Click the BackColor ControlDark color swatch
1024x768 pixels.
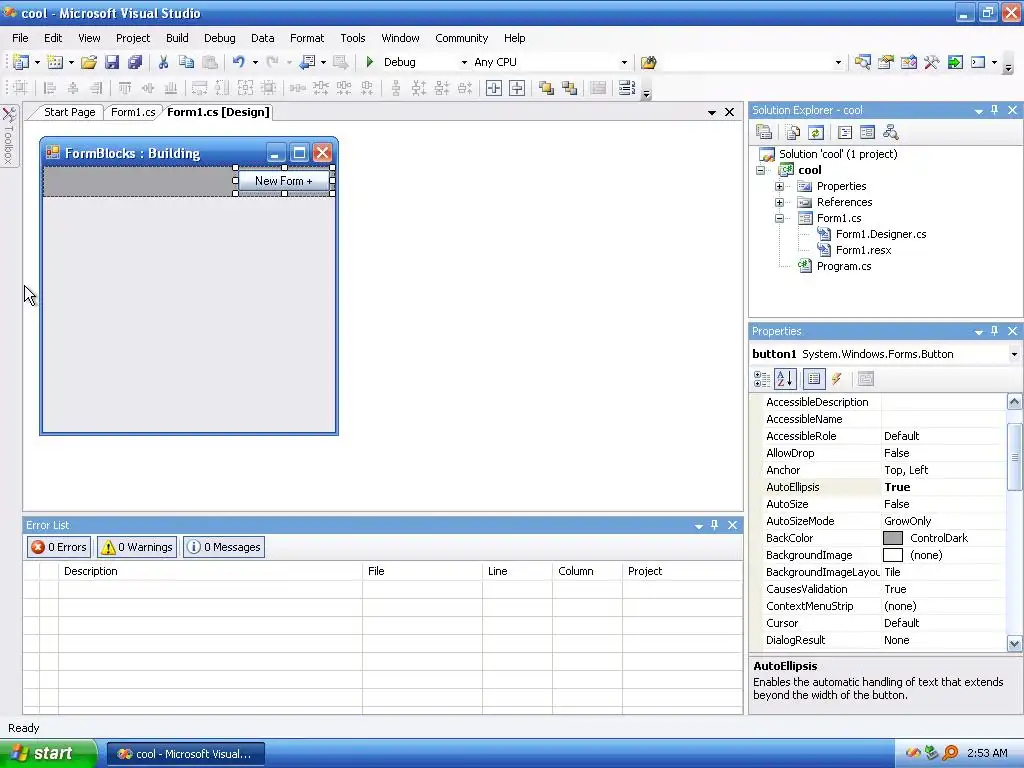893,538
